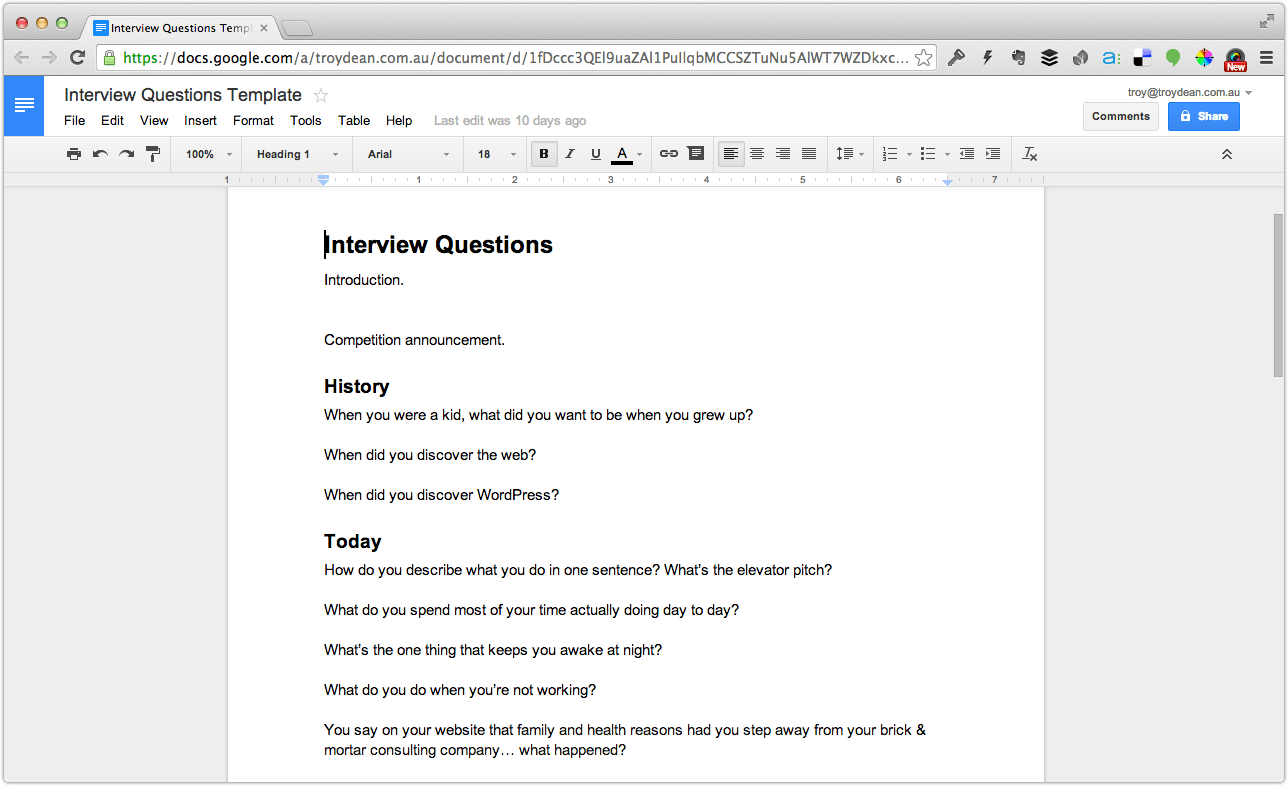
Task: Click the lightning bolt extension icon
Action: 988,57
